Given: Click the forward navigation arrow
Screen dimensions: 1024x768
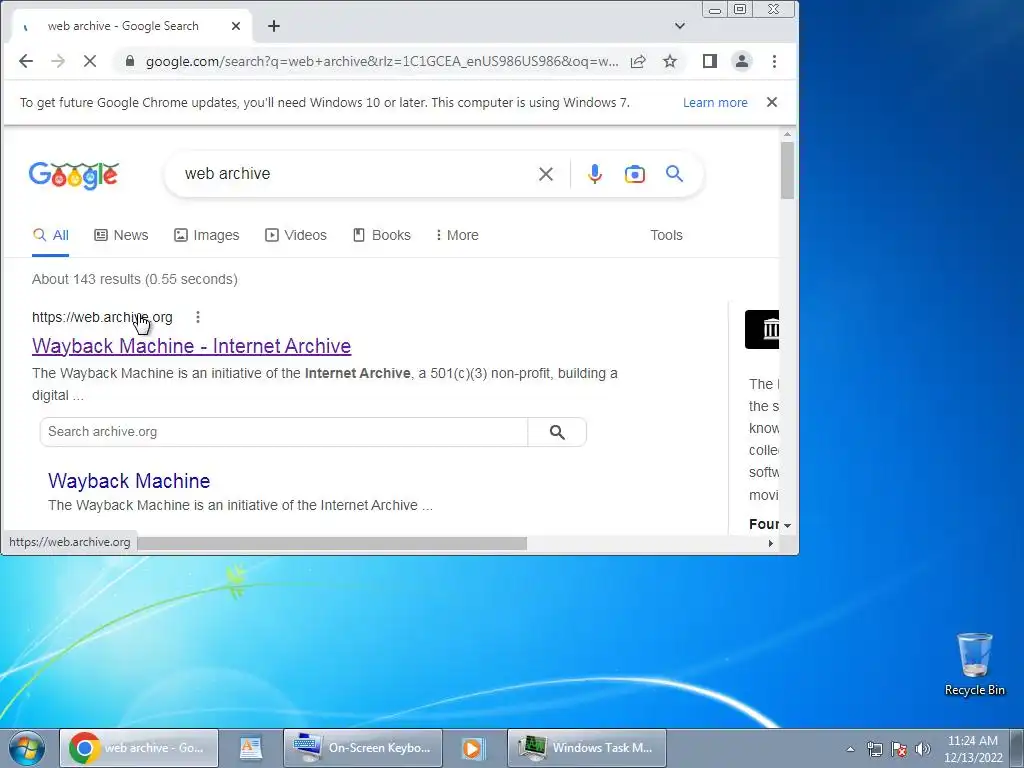Looking at the screenshot, I should (58, 61).
